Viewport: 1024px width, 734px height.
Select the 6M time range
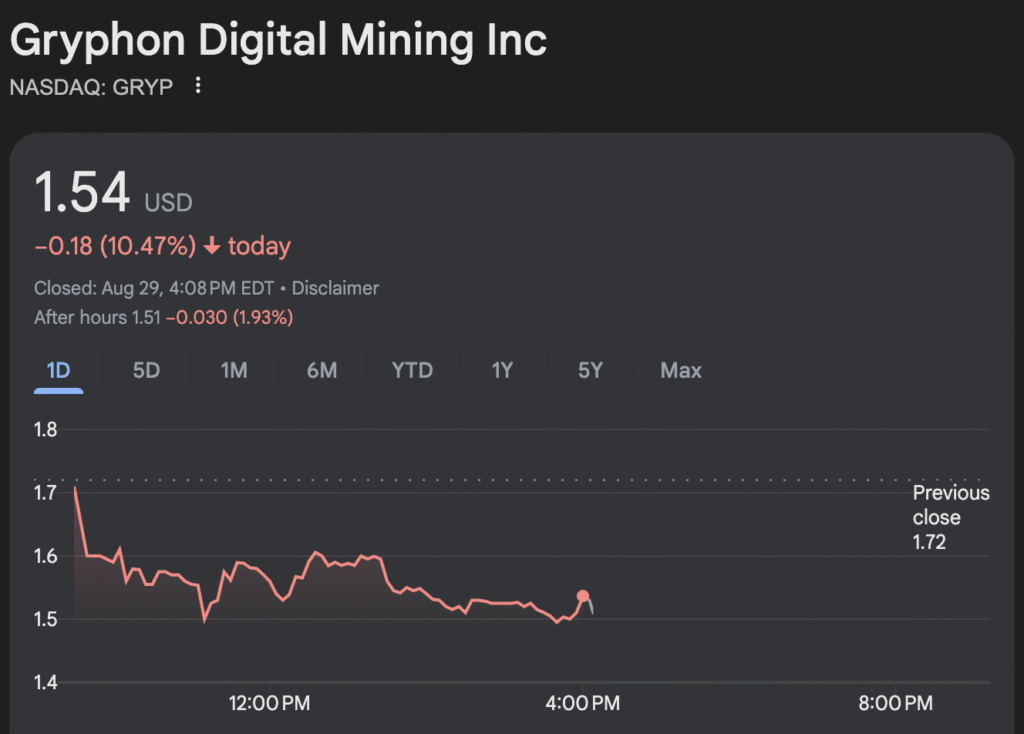pyautogui.click(x=321, y=370)
